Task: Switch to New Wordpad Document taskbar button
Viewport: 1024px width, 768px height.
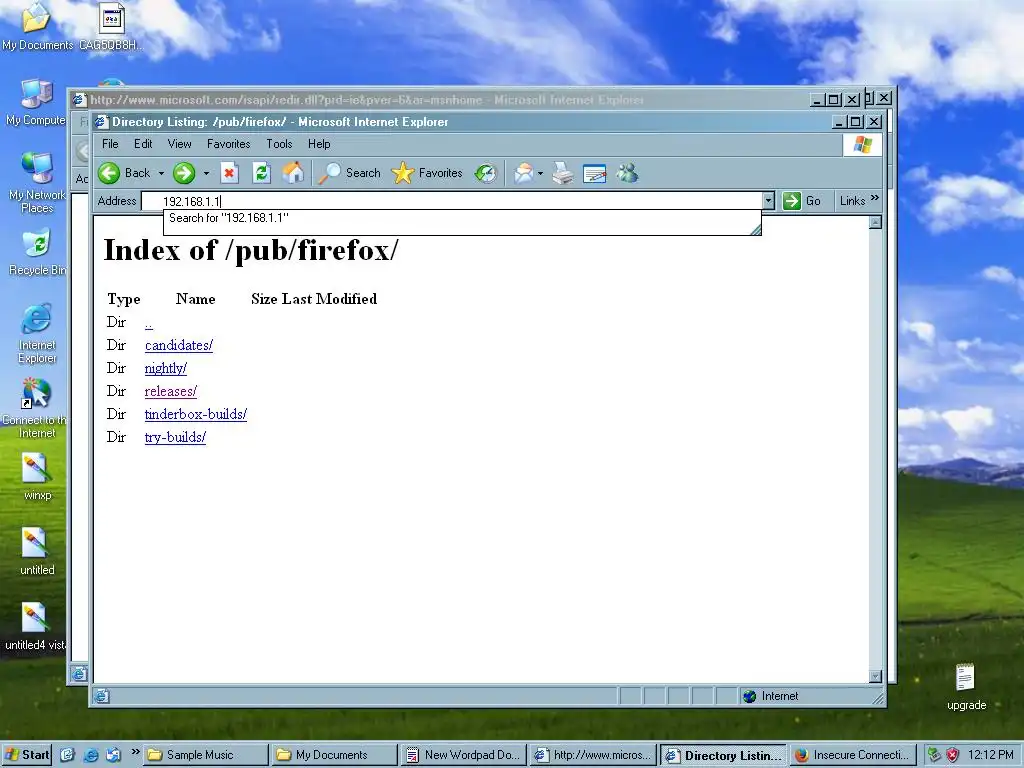Action: (x=464, y=755)
